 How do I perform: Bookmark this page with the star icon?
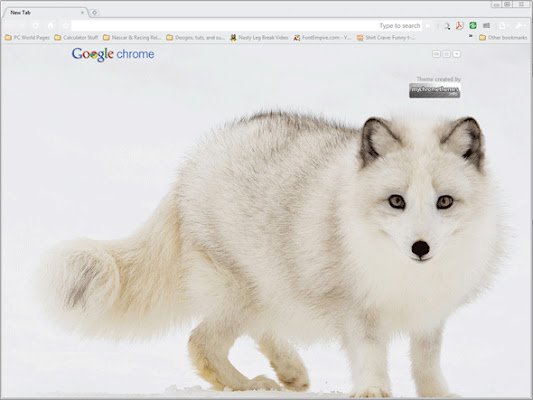coord(66,25)
